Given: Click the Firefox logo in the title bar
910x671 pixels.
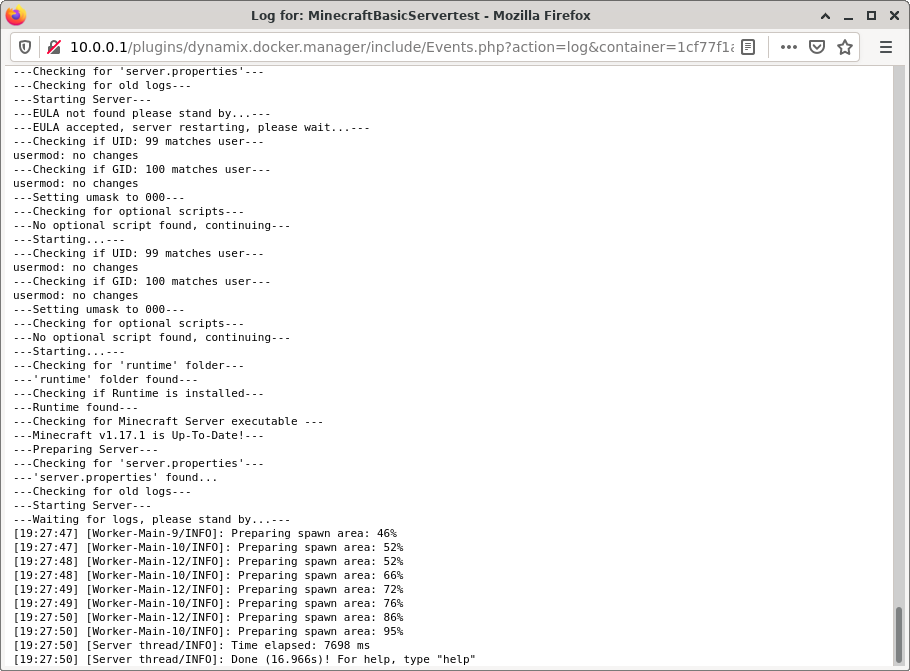Looking at the screenshot, I should pos(16,15).
